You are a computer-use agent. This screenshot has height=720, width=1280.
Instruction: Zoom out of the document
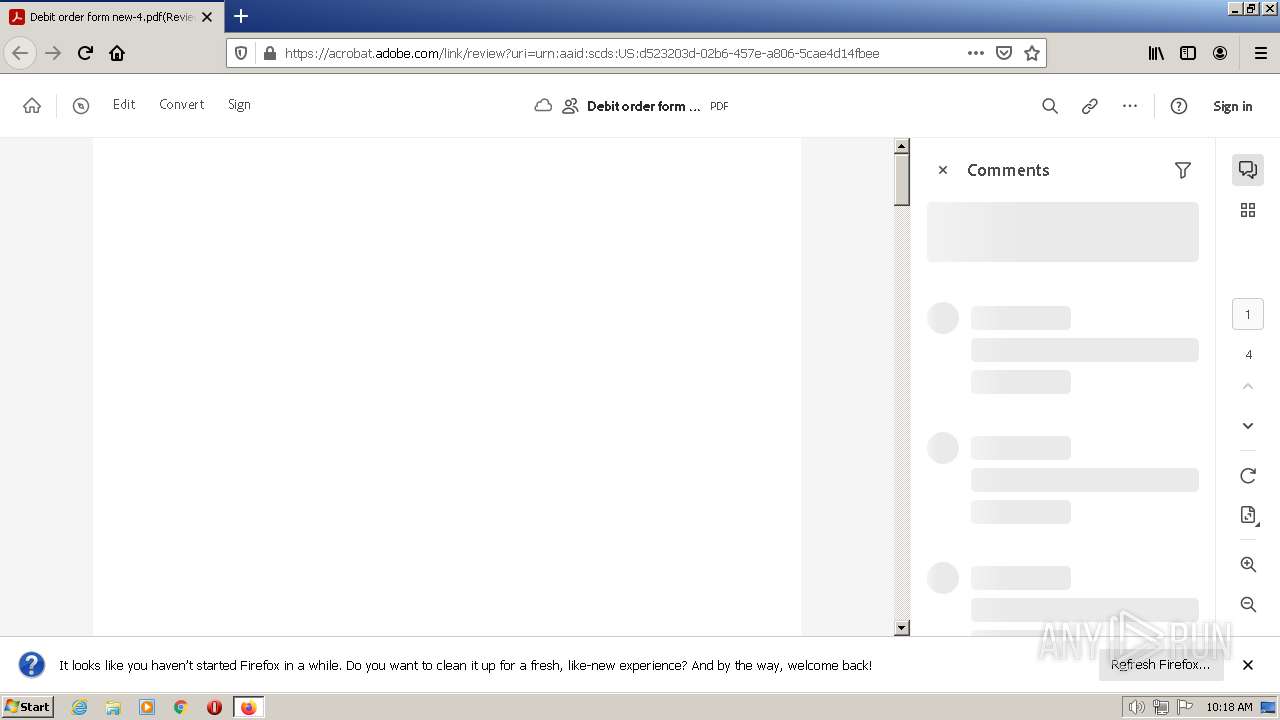1248,605
